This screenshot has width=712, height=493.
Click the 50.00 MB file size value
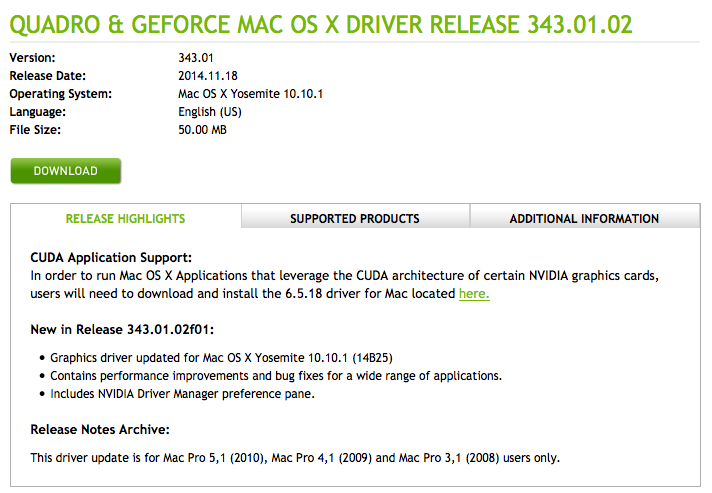coord(204,130)
